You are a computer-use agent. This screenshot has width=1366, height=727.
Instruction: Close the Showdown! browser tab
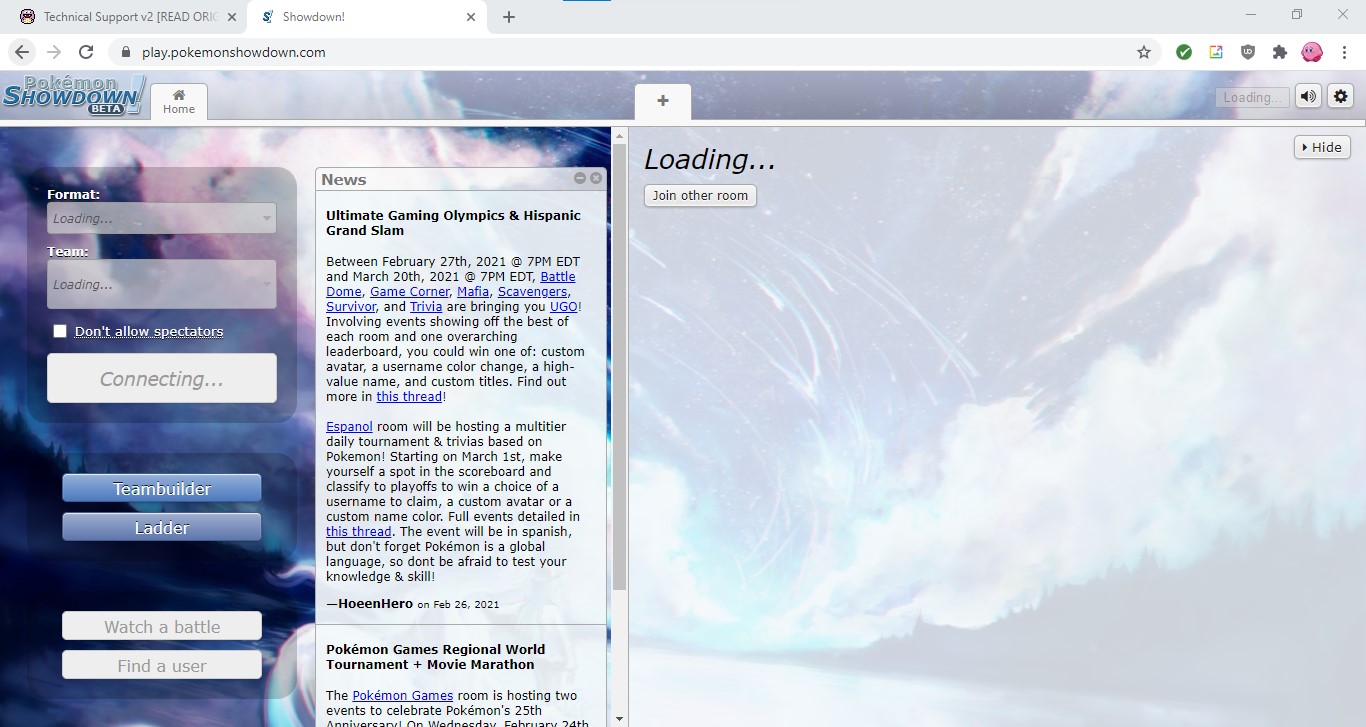tap(471, 17)
